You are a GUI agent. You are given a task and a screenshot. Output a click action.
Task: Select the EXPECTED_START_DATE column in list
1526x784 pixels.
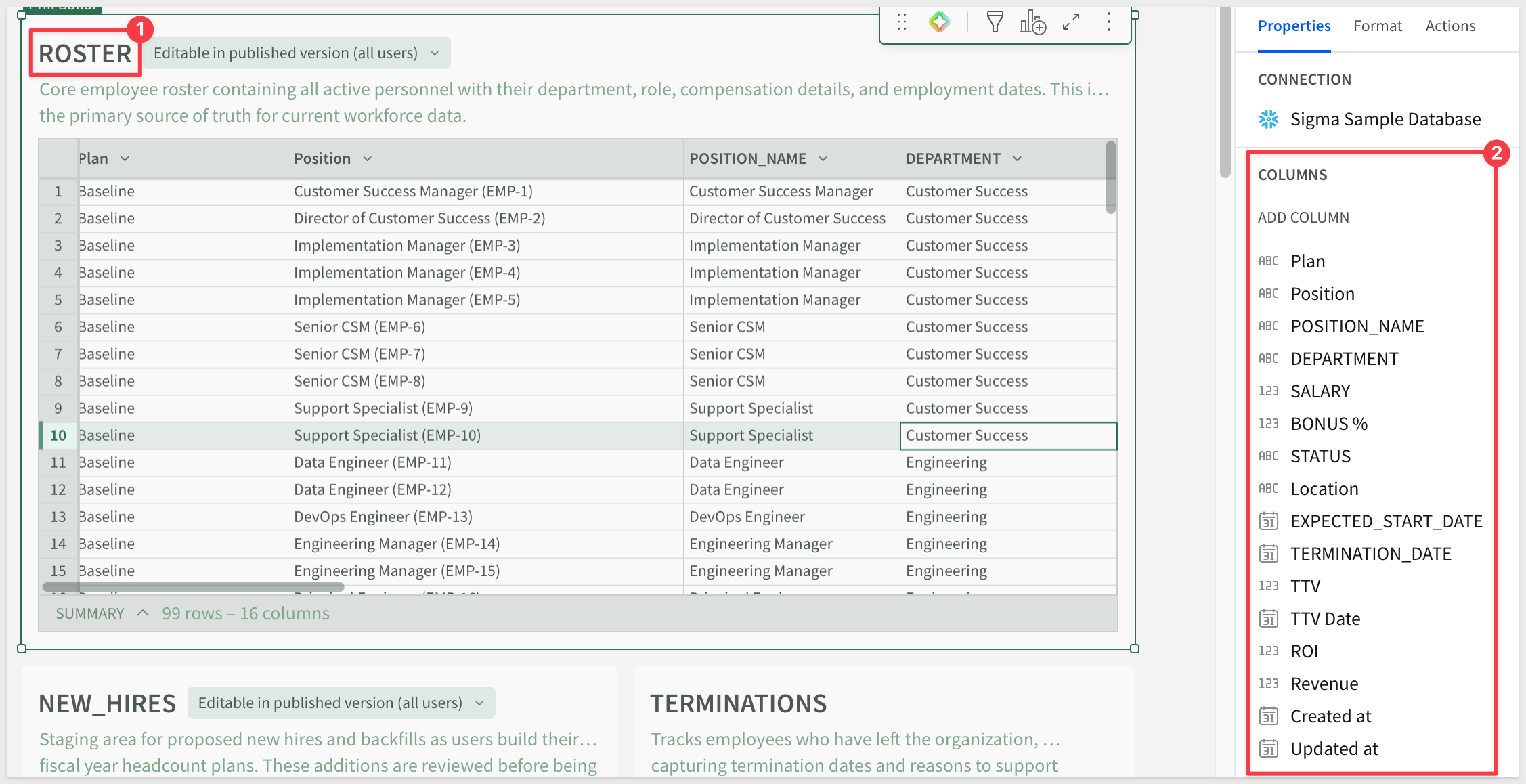(x=1387, y=521)
